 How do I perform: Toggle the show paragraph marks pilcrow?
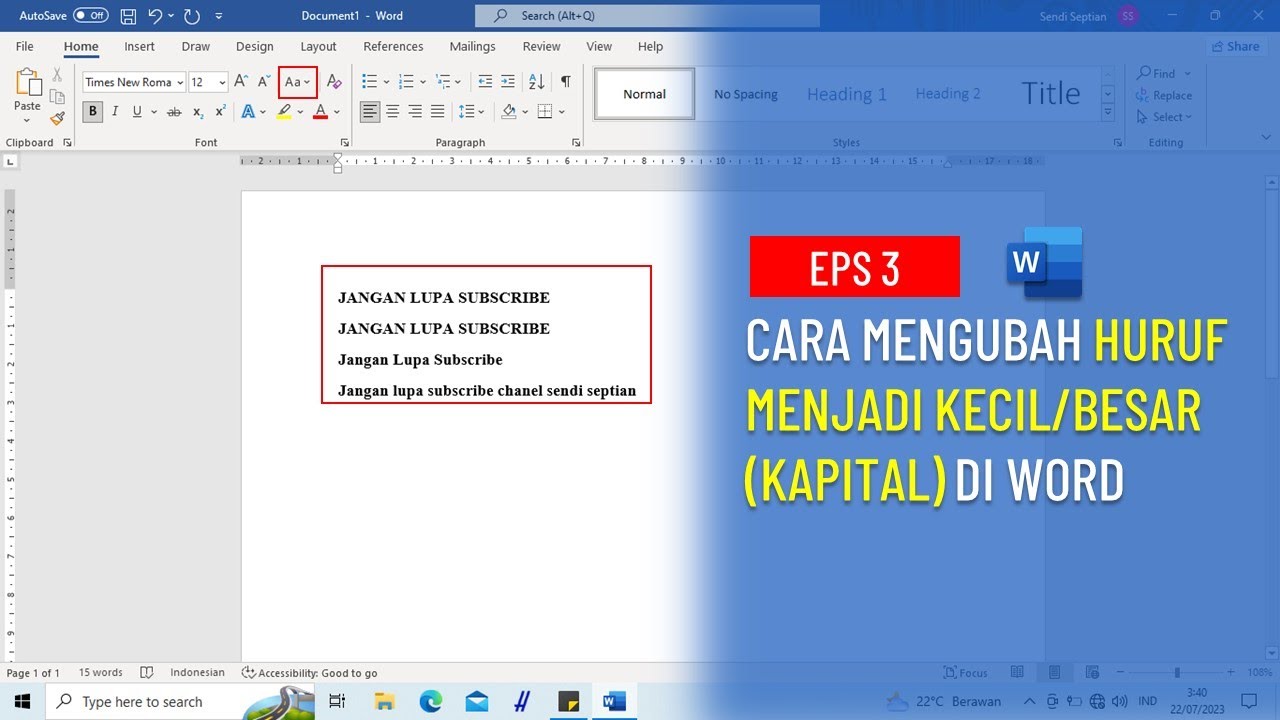tap(566, 82)
